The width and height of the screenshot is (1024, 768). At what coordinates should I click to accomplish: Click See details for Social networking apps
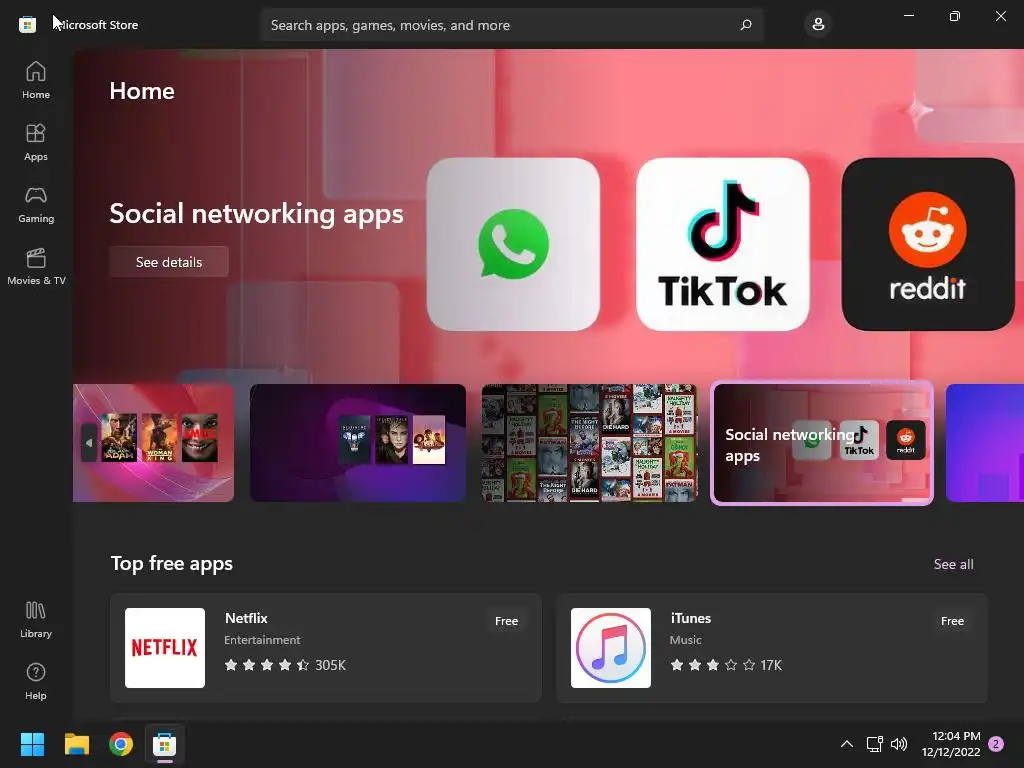[169, 262]
